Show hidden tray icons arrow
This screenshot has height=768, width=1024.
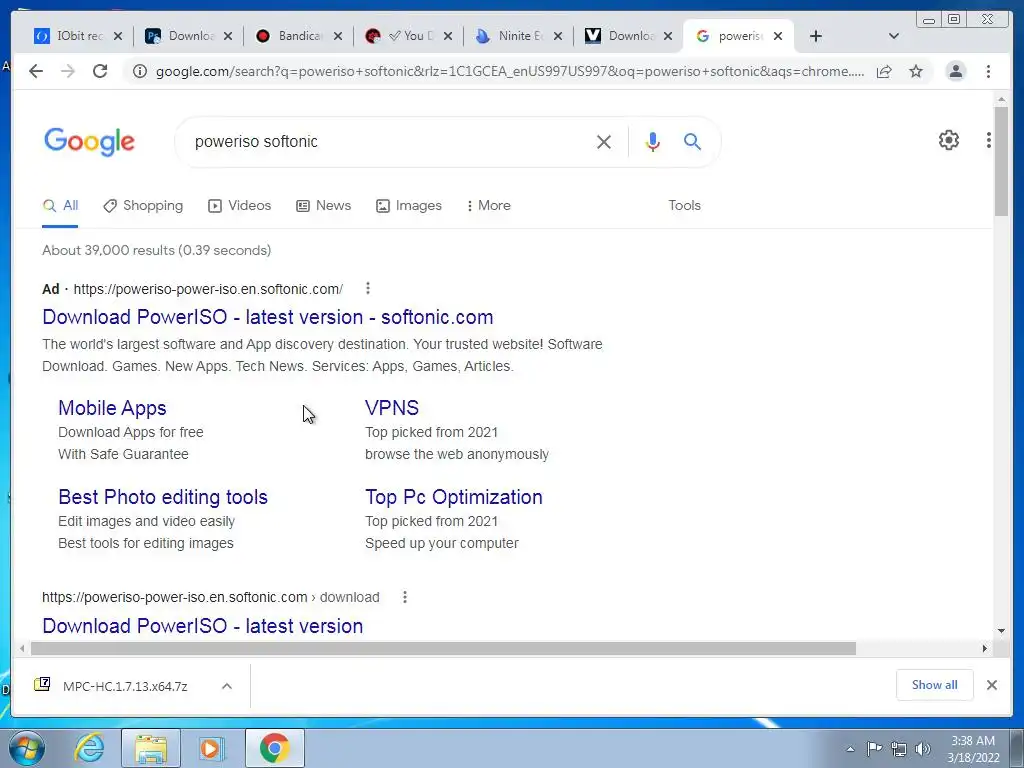click(x=850, y=749)
